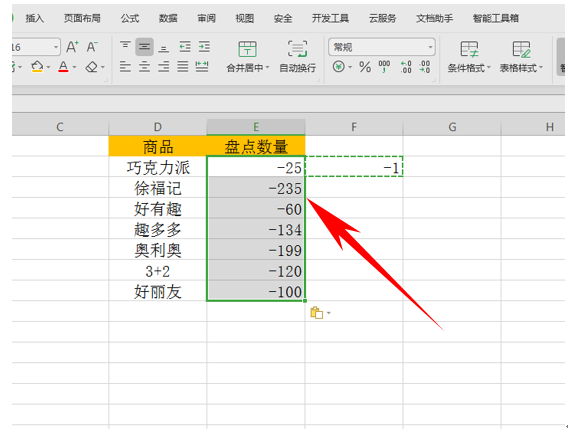The image size is (568, 439).
Task: Click the increase decimal places icon
Action: coord(406,67)
